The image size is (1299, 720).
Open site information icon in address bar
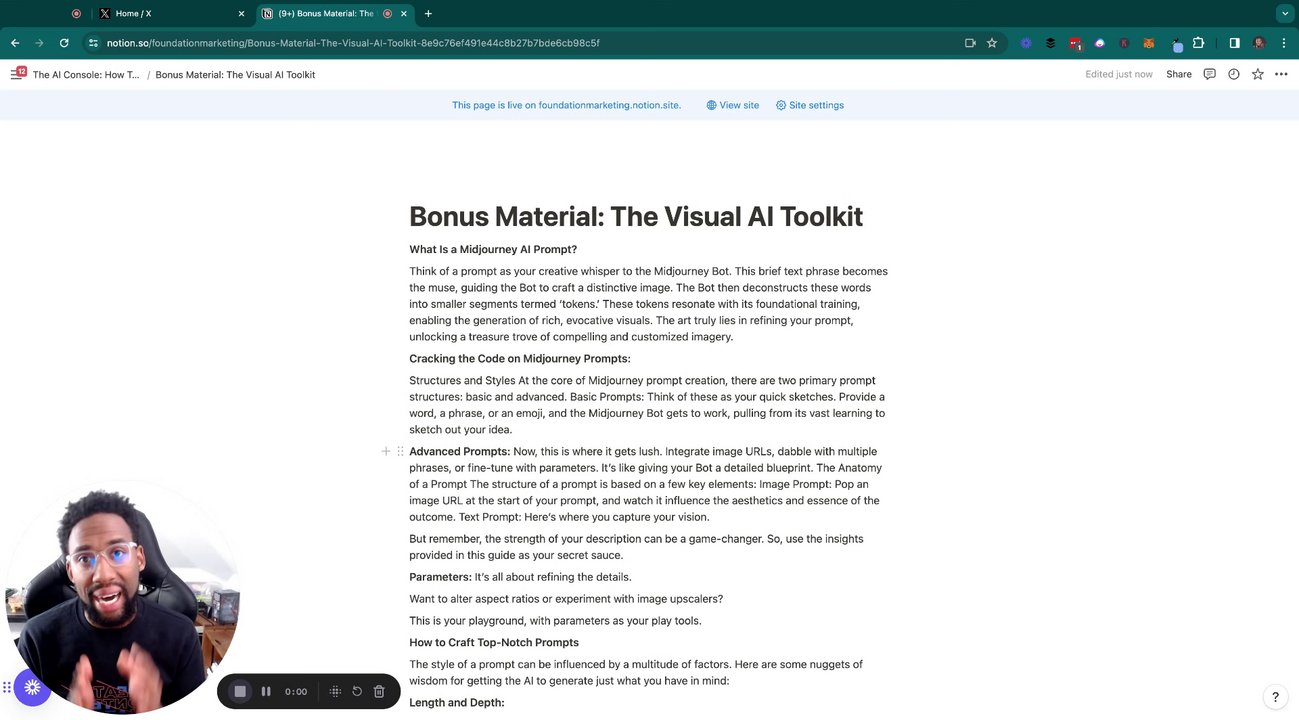coord(93,43)
